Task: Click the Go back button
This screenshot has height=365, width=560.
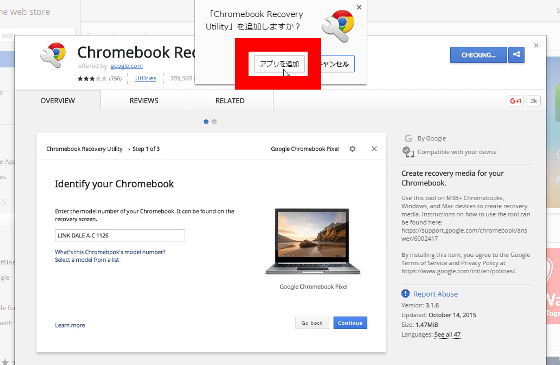Action: [x=312, y=323]
